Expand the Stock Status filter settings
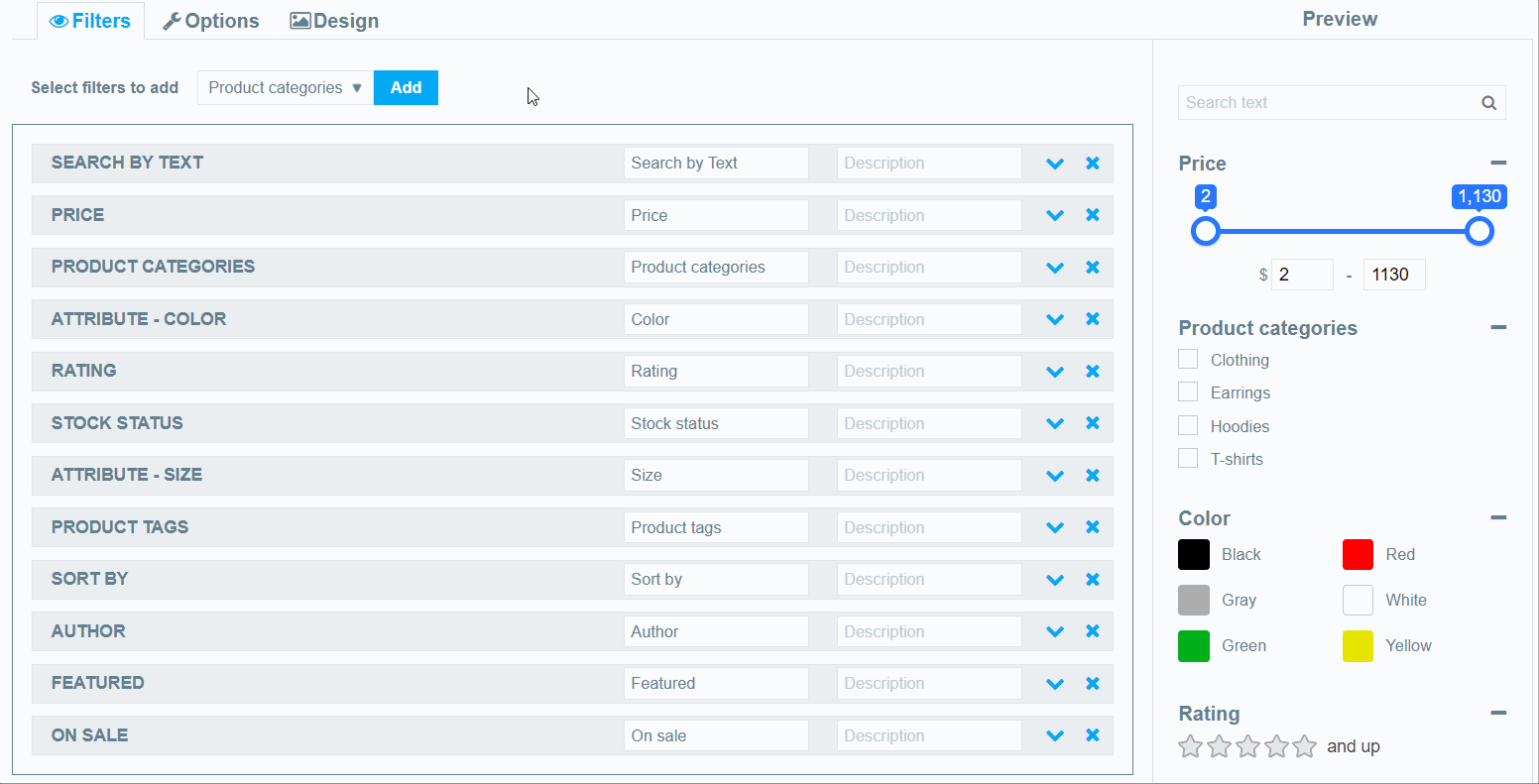1539x784 pixels. 1055,424
